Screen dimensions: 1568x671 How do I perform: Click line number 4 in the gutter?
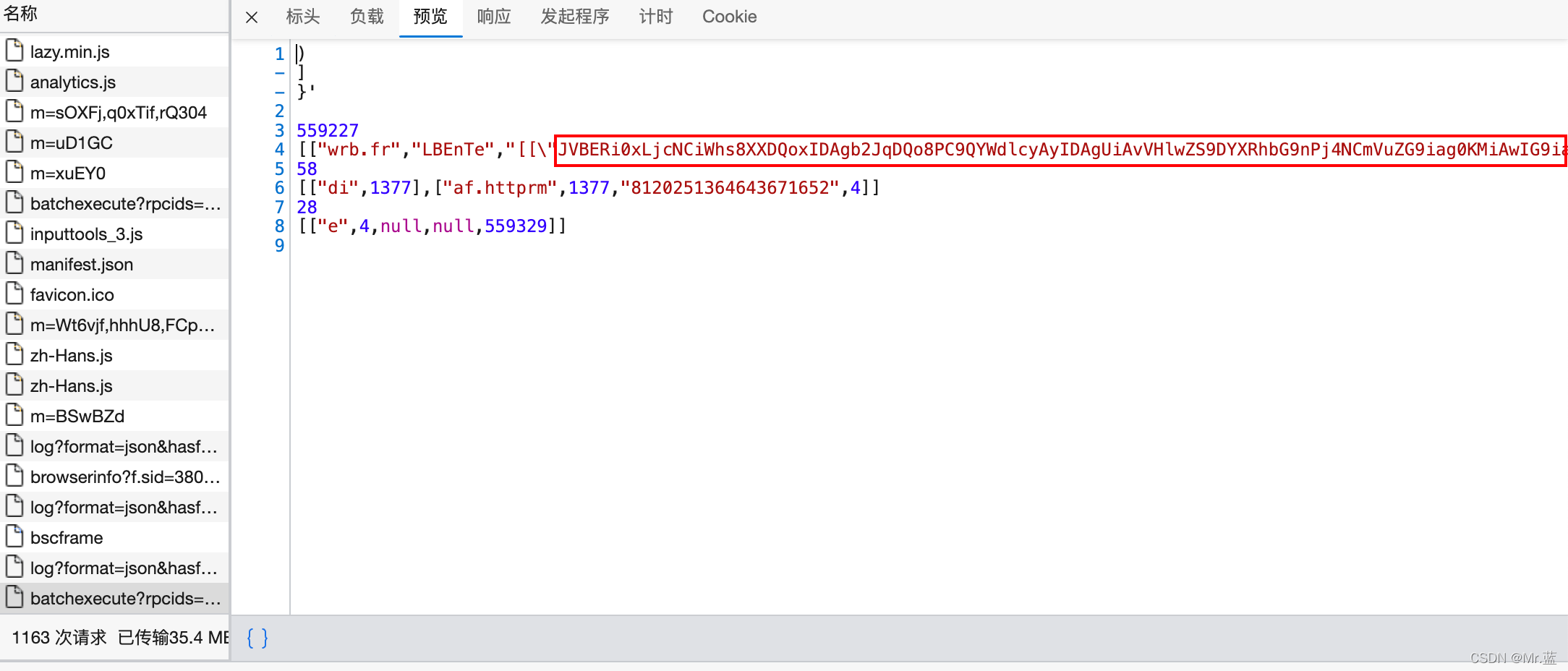(279, 150)
